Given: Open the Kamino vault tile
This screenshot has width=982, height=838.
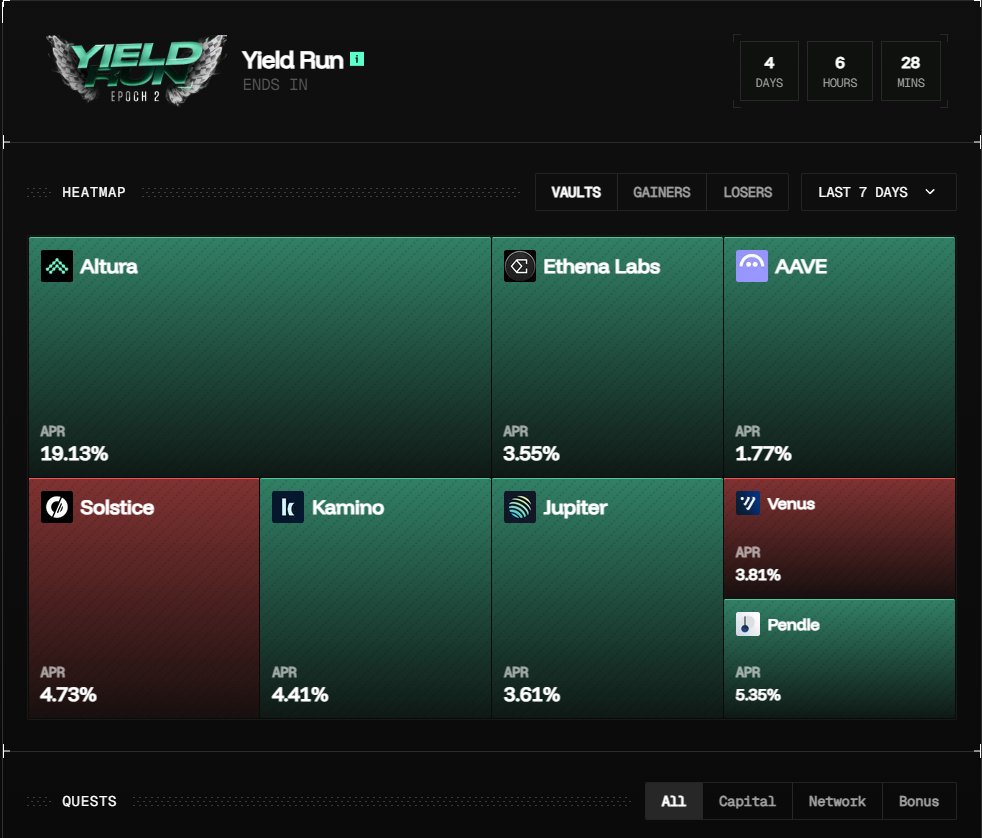Looking at the screenshot, I should pos(376,598).
